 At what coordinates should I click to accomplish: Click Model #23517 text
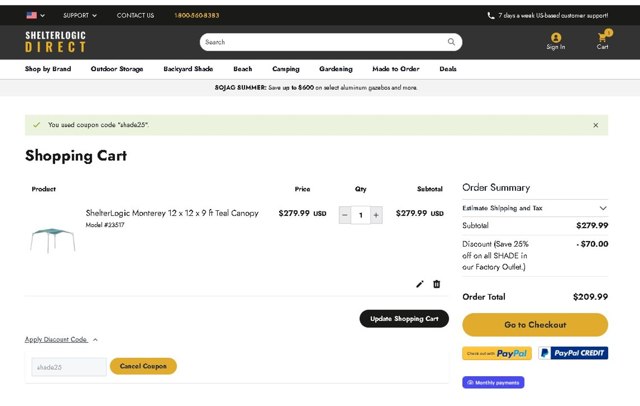point(105,225)
